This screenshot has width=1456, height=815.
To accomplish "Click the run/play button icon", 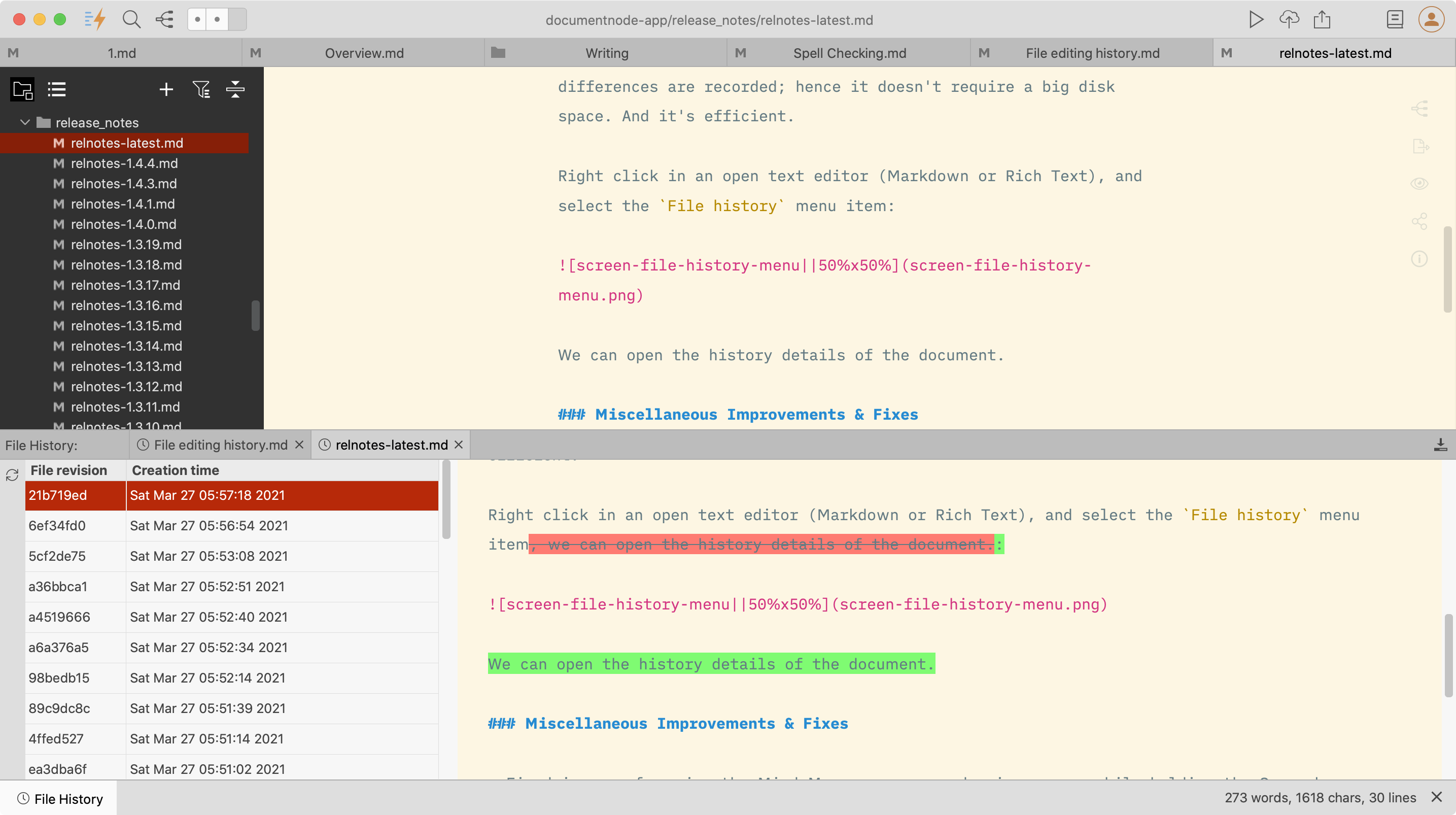I will point(1257,19).
